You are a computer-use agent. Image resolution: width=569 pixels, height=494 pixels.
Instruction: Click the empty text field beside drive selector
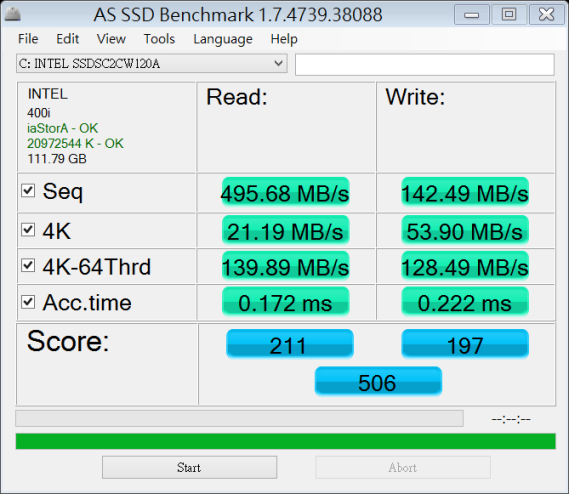(425, 65)
